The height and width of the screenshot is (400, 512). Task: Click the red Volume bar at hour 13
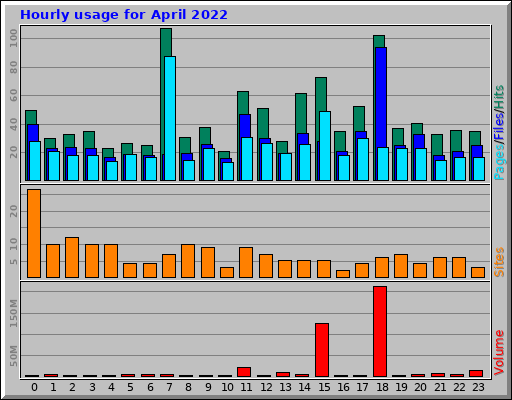coord(283,374)
